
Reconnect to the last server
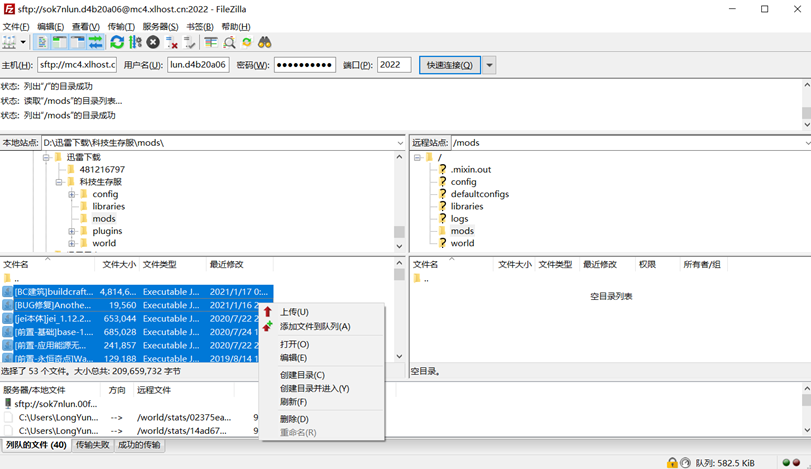coord(189,42)
